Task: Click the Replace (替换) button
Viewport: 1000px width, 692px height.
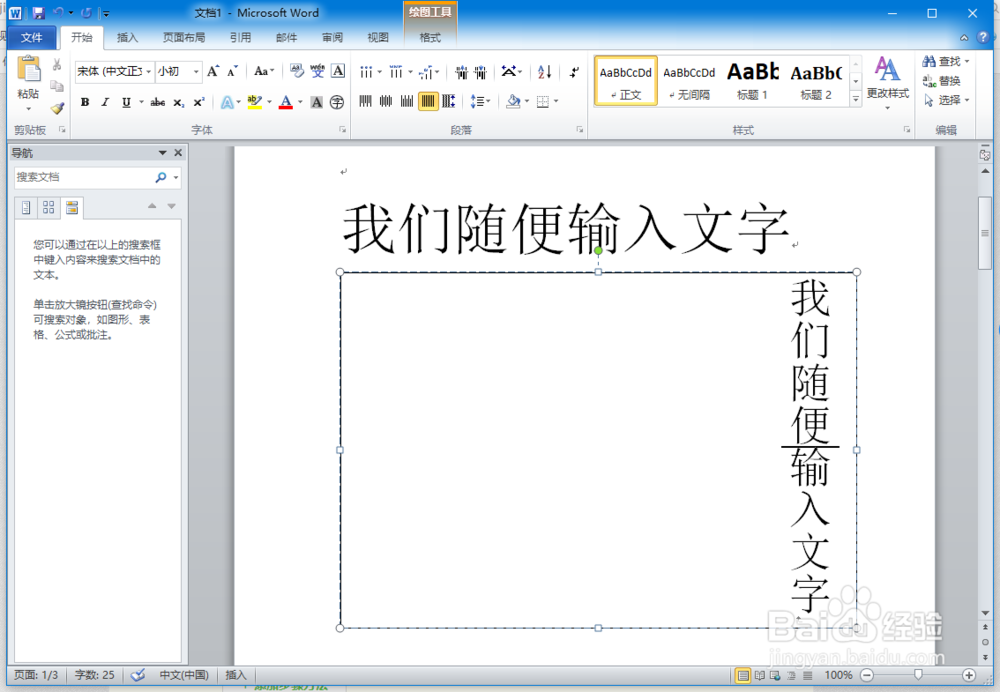Action: [942, 80]
